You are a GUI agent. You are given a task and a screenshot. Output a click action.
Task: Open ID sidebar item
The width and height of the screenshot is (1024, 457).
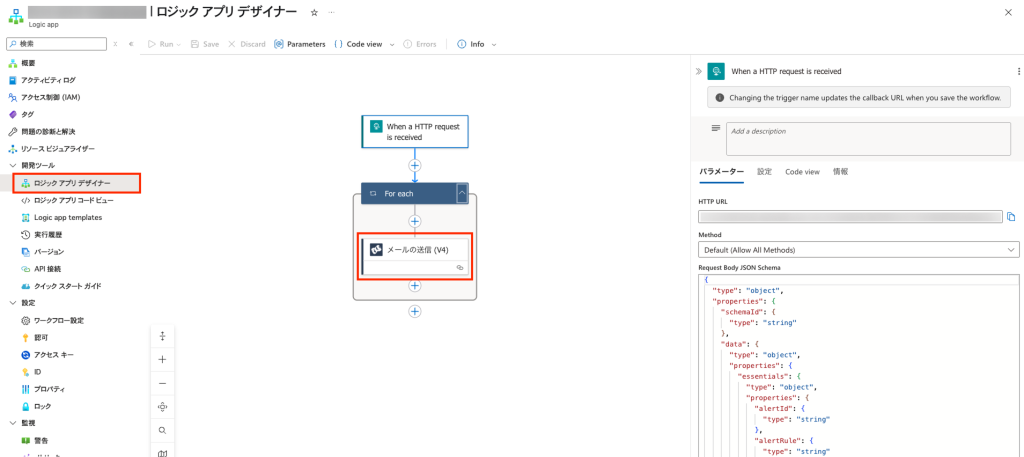(x=37, y=371)
